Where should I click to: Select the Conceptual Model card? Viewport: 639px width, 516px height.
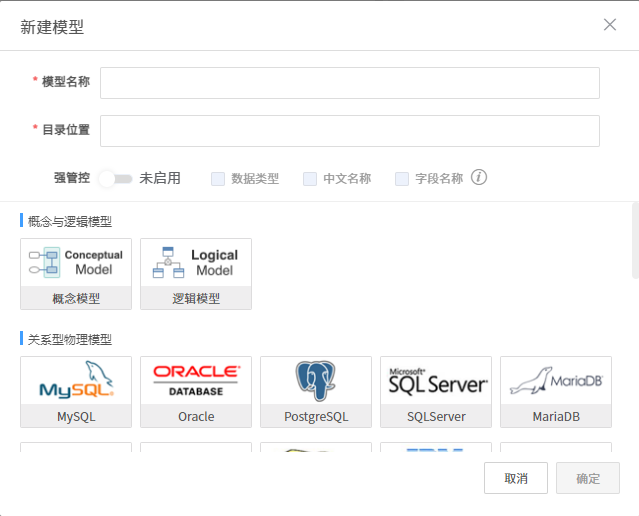[x=76, y=274]
